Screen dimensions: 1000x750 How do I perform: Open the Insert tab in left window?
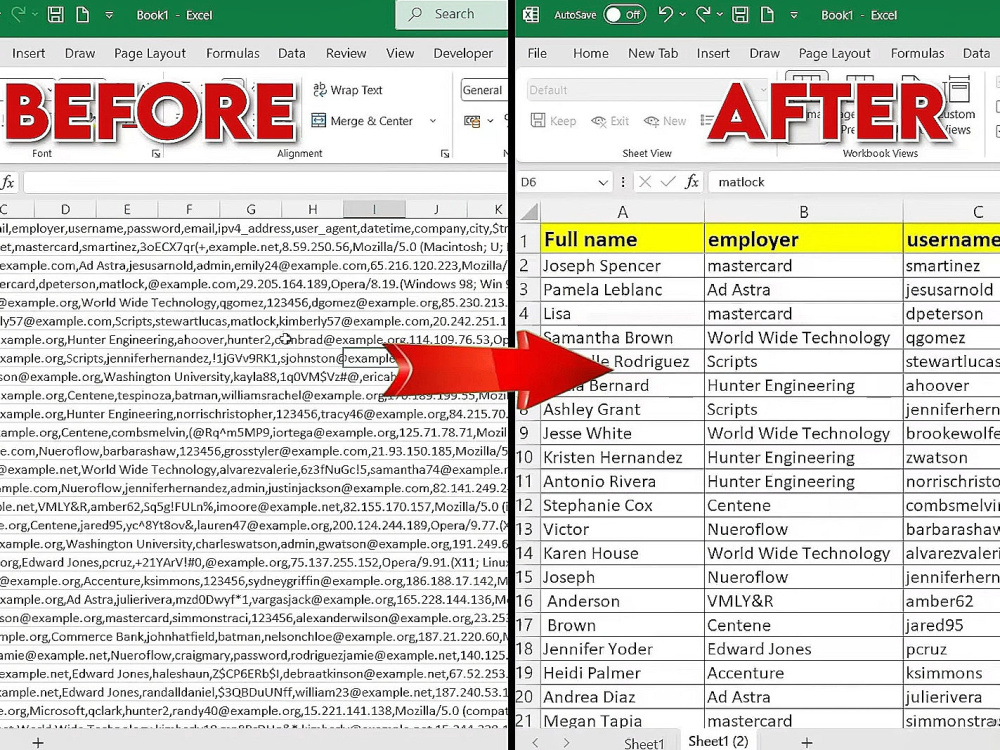29,54
